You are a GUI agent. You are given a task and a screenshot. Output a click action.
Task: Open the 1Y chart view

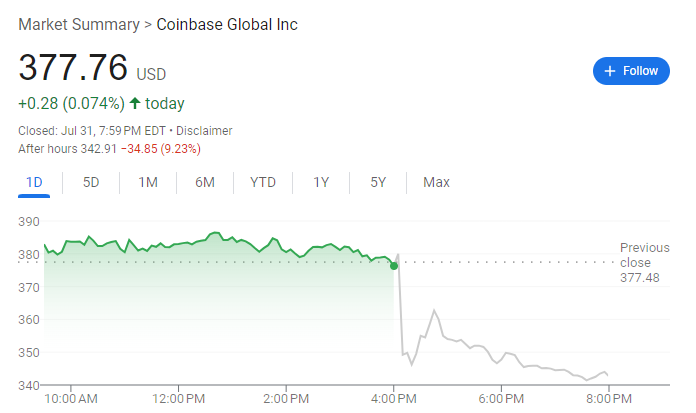point(321,182)
